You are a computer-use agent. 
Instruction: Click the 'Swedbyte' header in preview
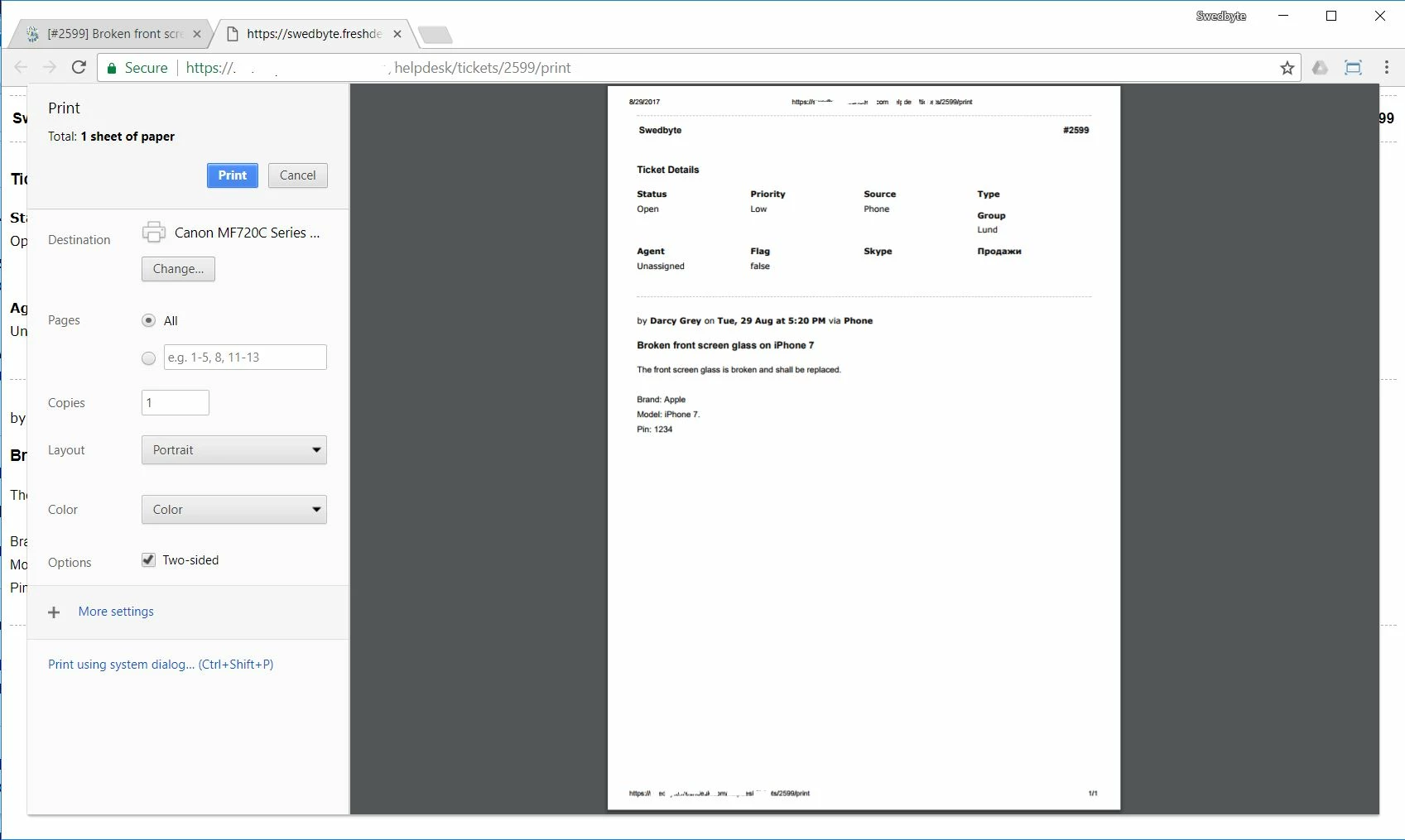660,130
